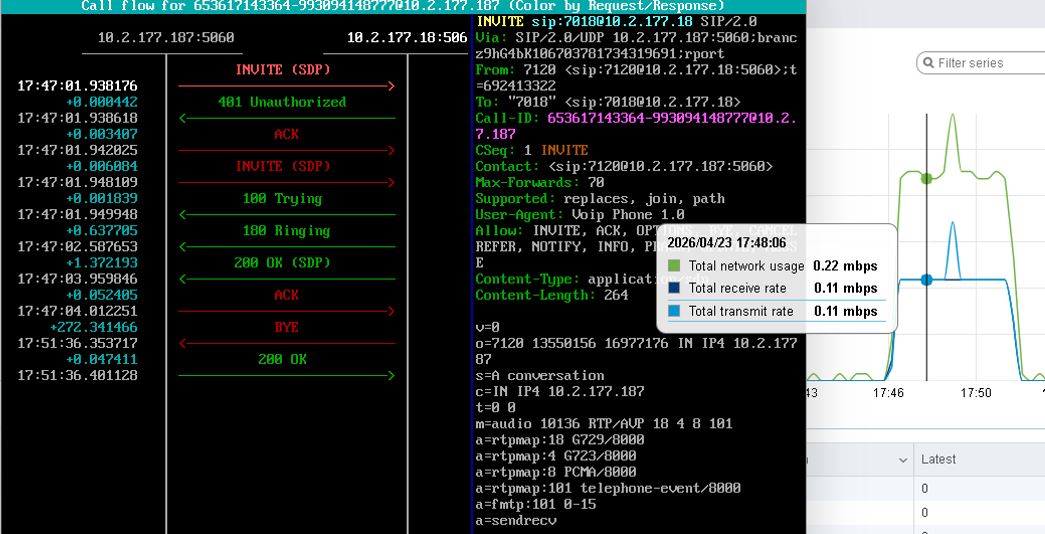This screenshot has width=1045, height=534.
Task: Select the ACK message at 17:47:01.942025
Action: click(x=287, y=135)
